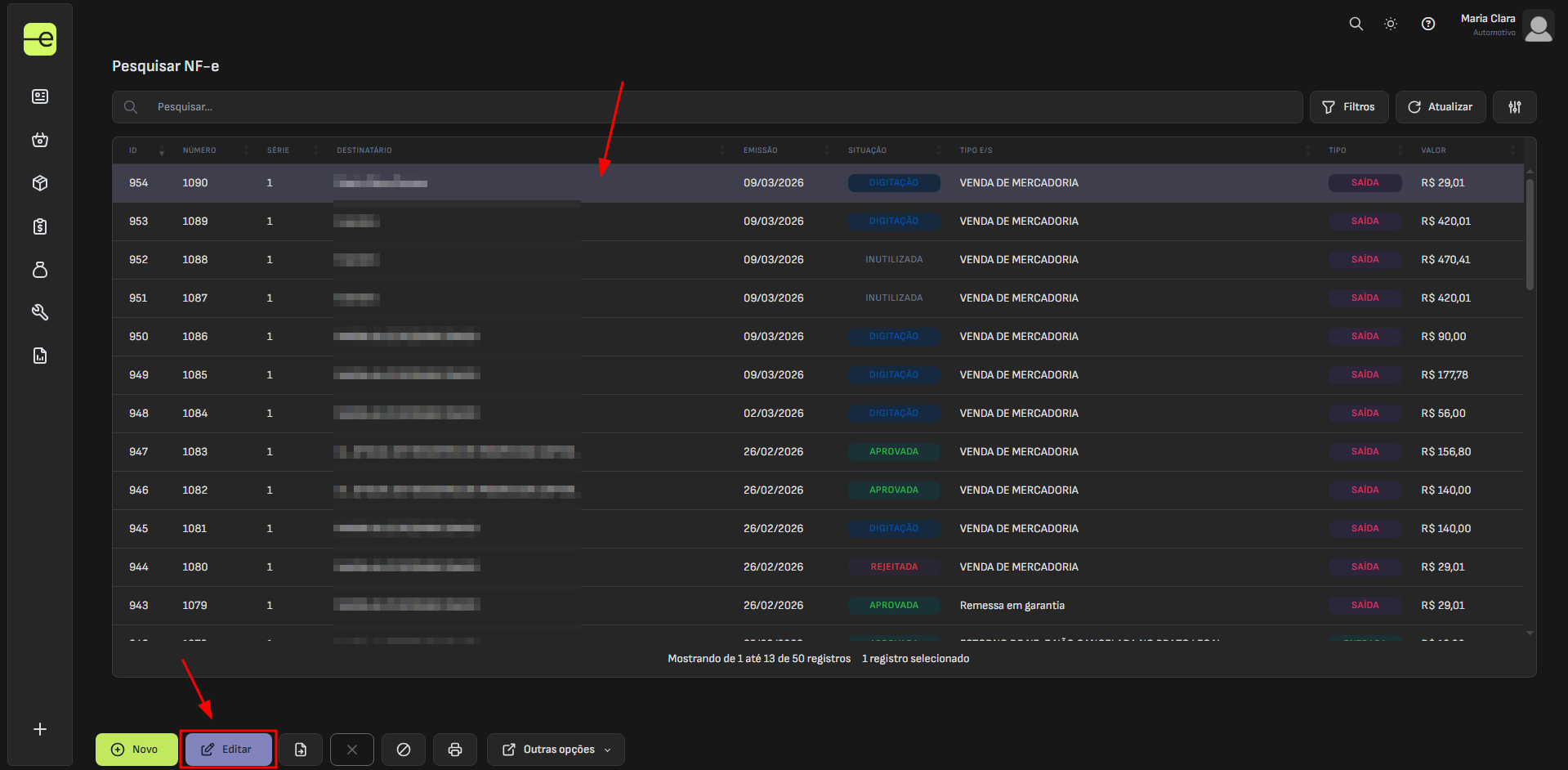Click the file export icon button
The image size is (1568, 770).
tap(301, 750)
